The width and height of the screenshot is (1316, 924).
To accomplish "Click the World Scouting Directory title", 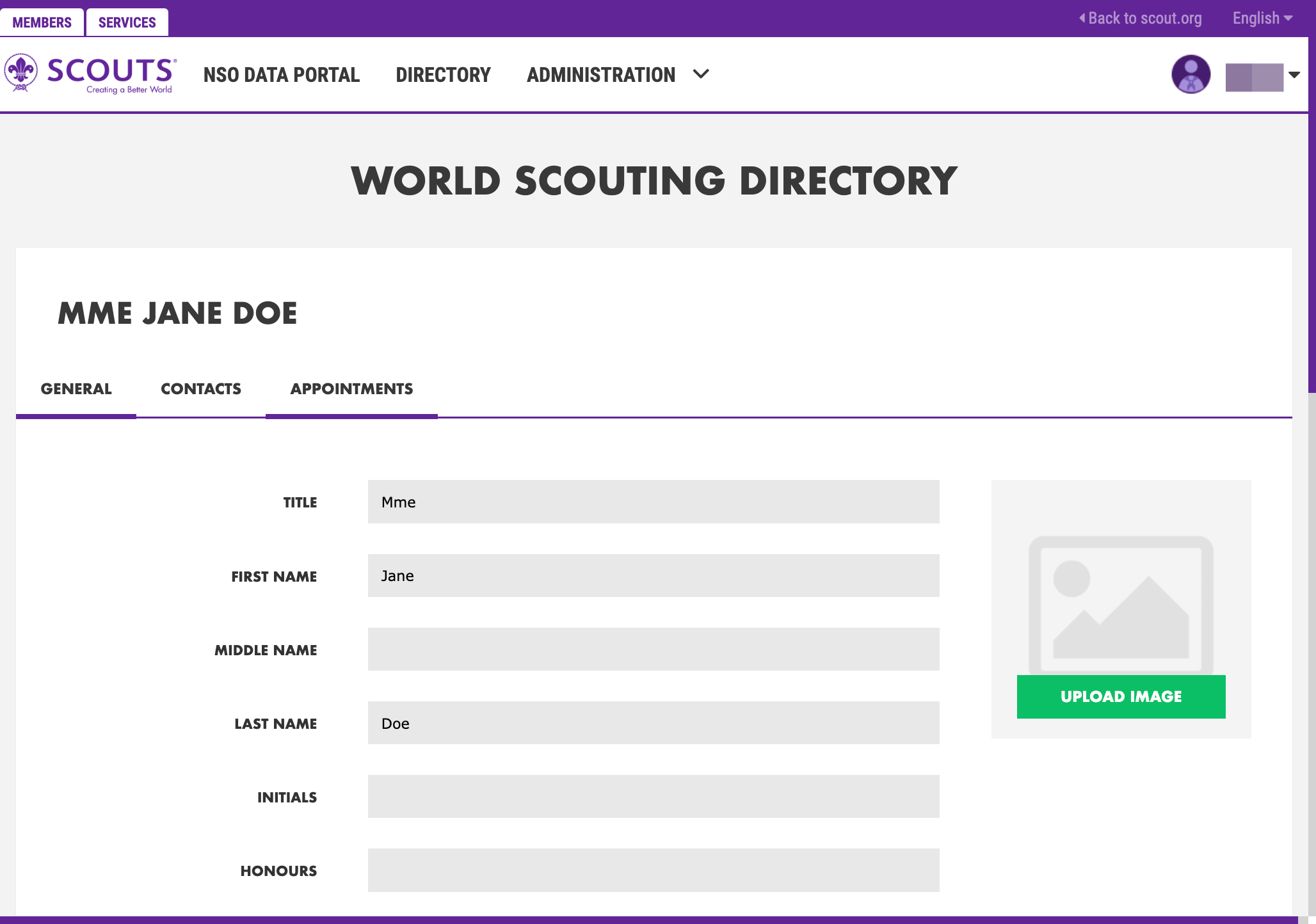I will (x=654, y=180).
